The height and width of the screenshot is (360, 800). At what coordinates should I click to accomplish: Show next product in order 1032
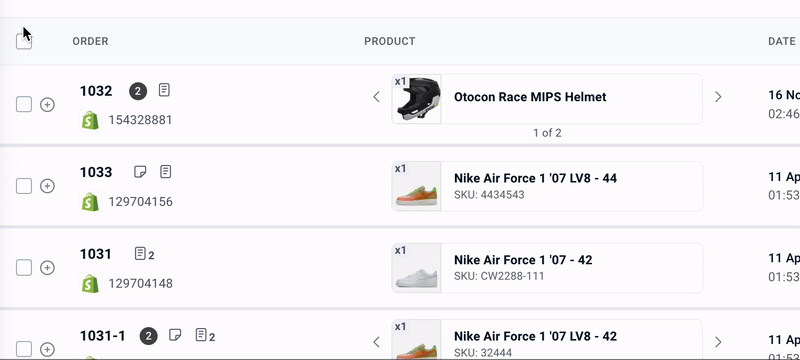[x=718, y=97]
